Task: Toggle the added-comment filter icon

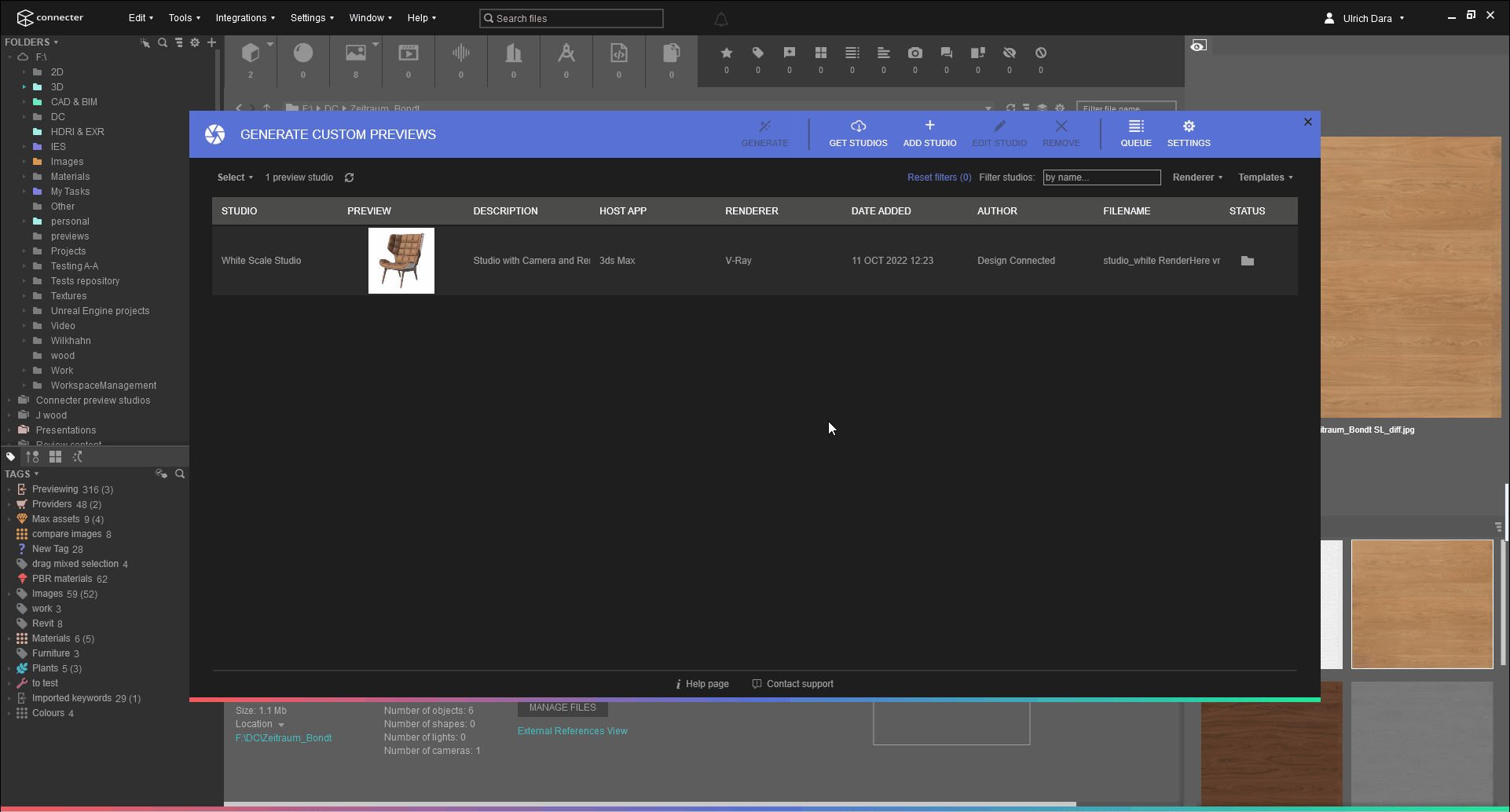Action: (x=790, y=53)
